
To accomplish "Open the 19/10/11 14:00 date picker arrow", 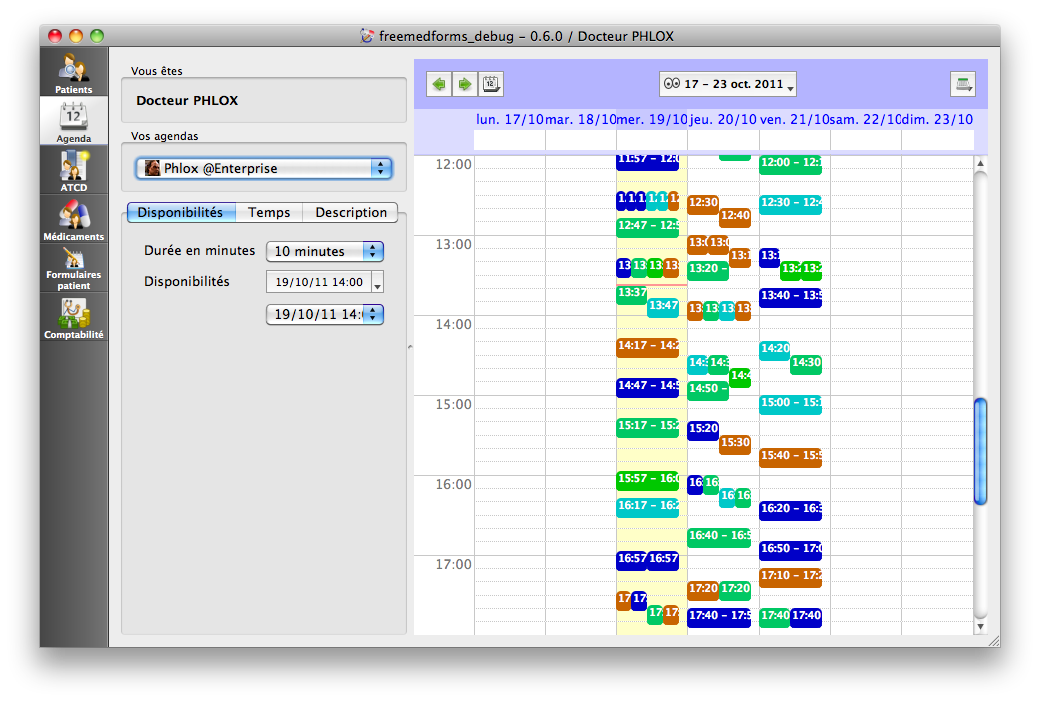I will pyautogui.click(x=377, y=284).
